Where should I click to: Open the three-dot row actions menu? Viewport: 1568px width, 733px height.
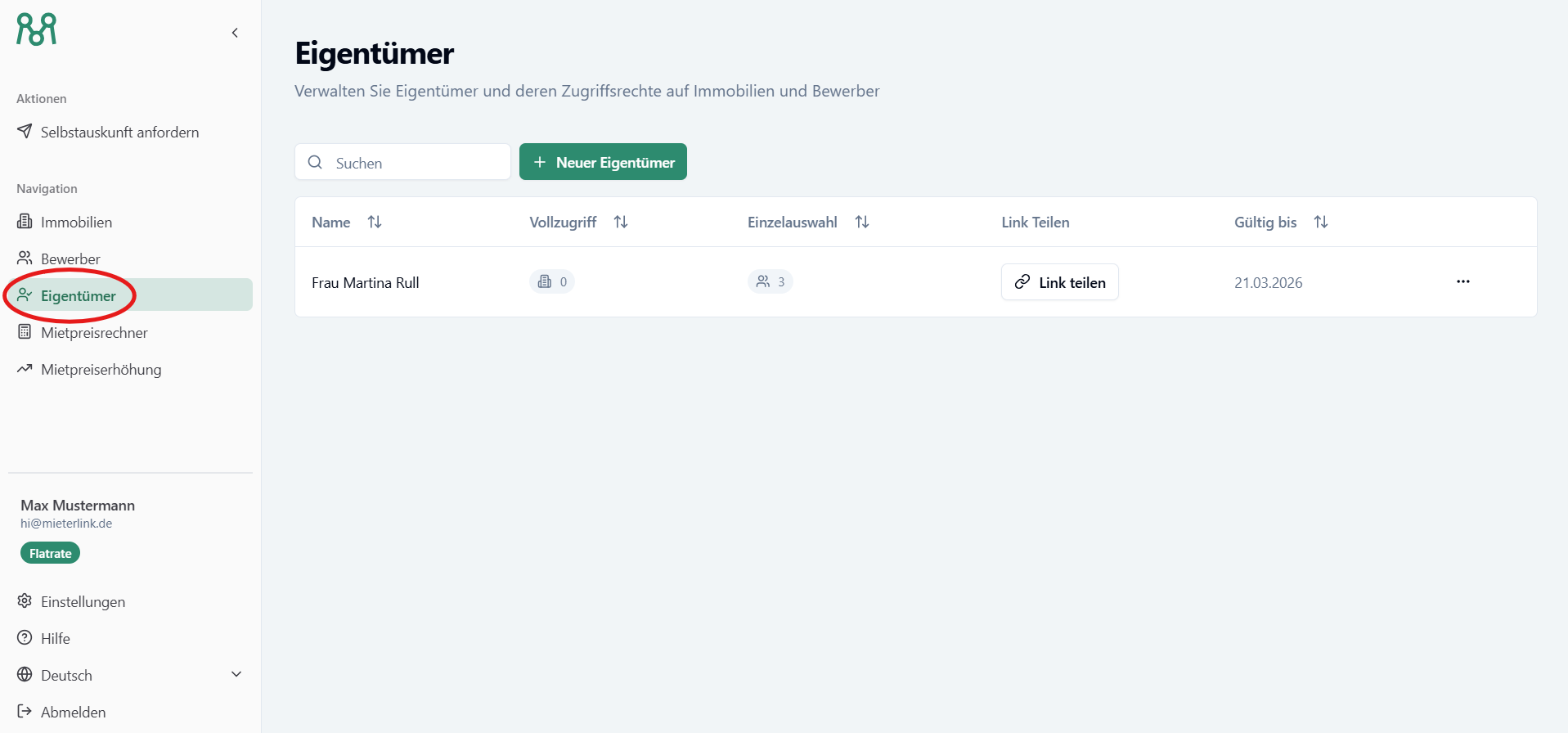(x=1463, y=282)
